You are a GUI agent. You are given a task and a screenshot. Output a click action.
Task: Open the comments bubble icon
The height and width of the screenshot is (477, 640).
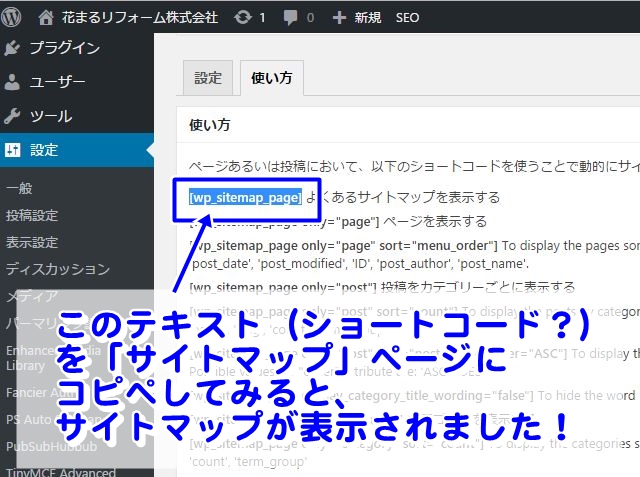point(291,17)
